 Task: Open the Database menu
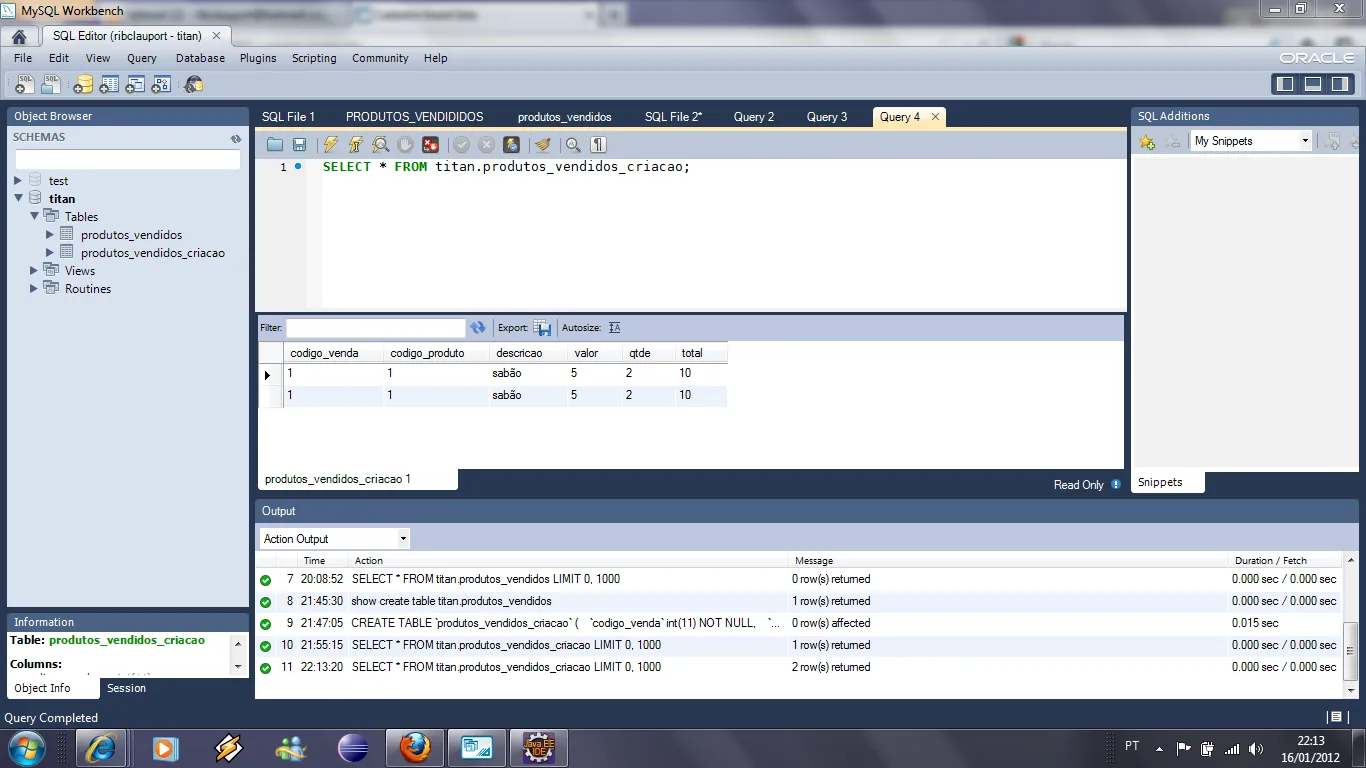[200, 58]
